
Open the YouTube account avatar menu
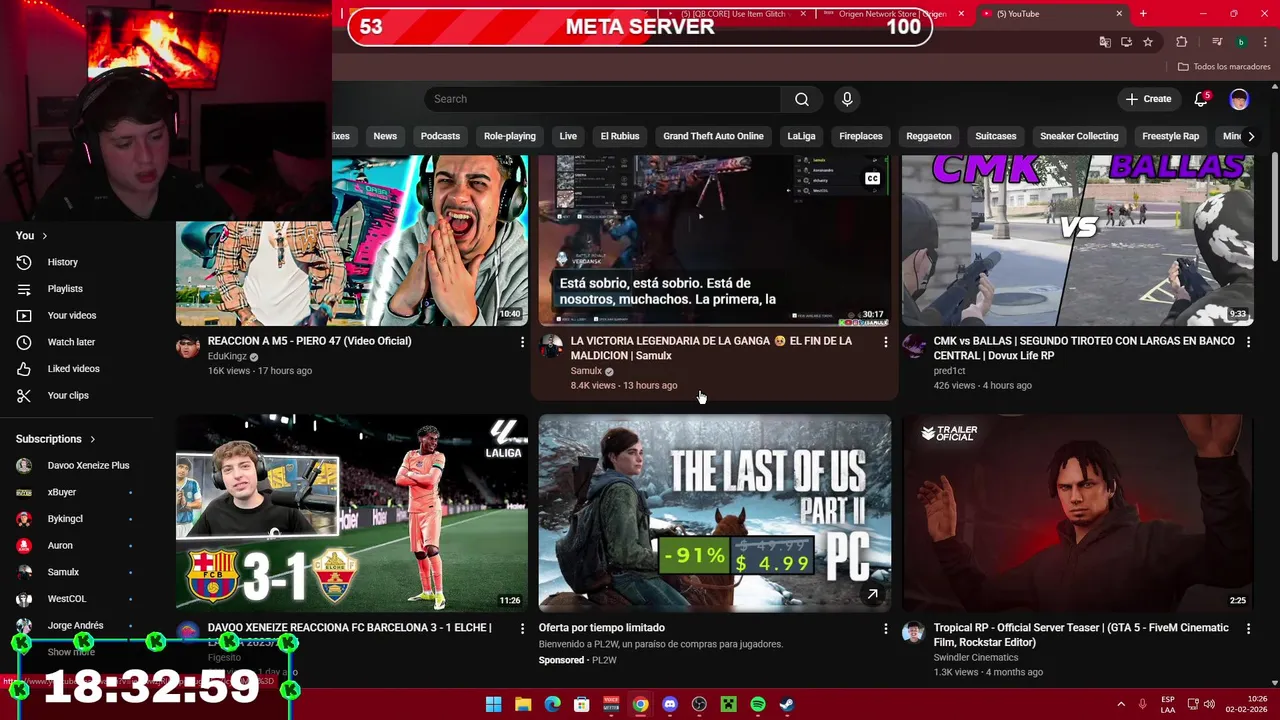1239,99
